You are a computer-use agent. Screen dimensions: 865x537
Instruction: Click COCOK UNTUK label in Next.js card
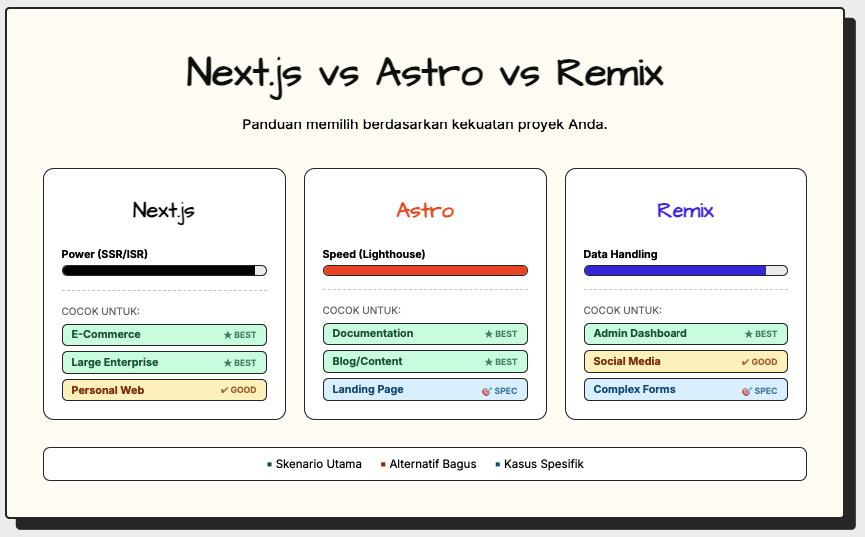tap(100, 311)
